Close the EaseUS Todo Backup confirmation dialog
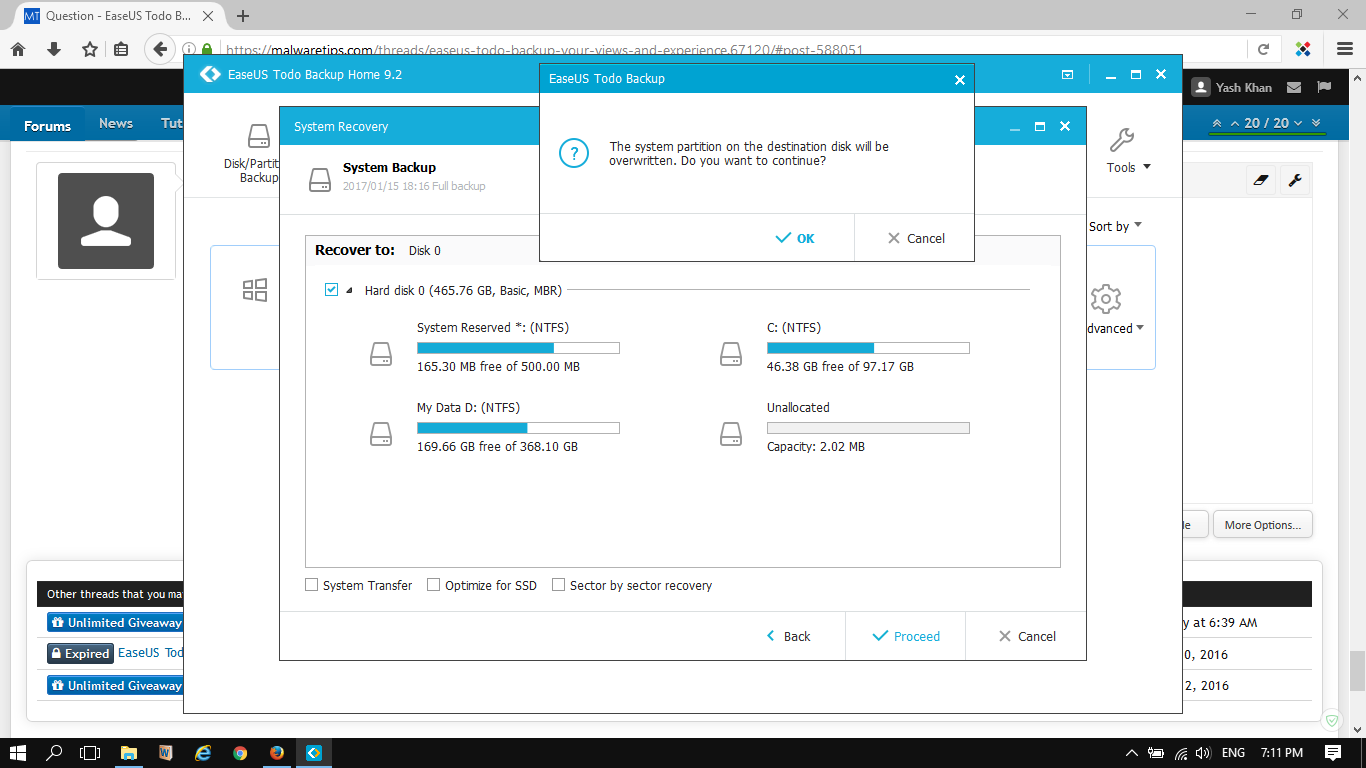This screenshot has width=1366, height=768. coord(960,79)
